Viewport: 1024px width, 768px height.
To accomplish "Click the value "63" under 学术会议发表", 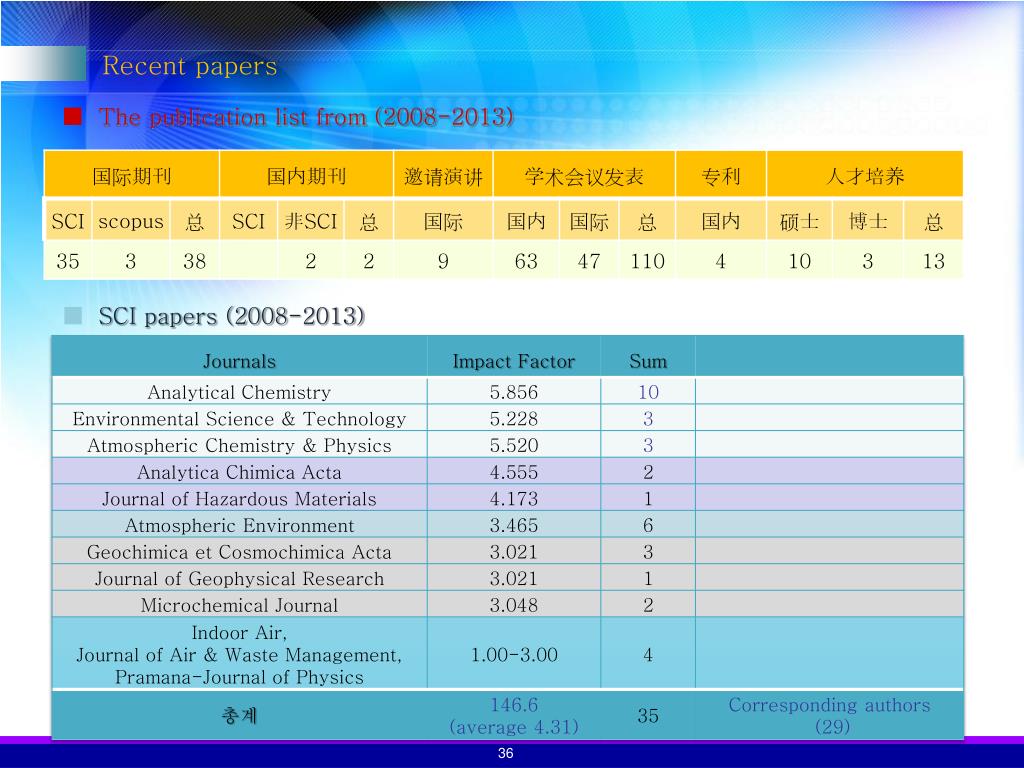I will pos(526,261).
